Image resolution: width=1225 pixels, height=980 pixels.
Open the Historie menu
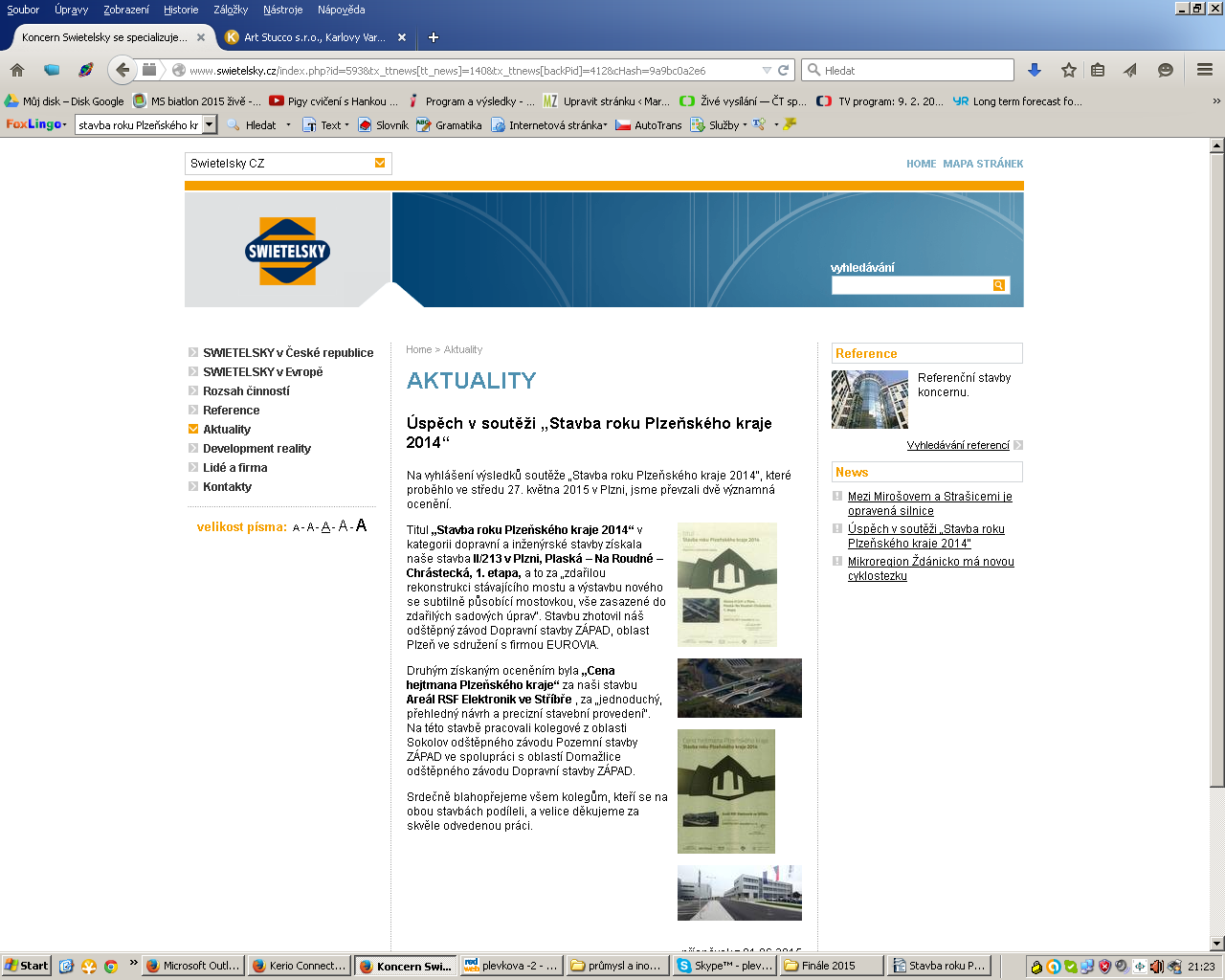coord(181,10)
